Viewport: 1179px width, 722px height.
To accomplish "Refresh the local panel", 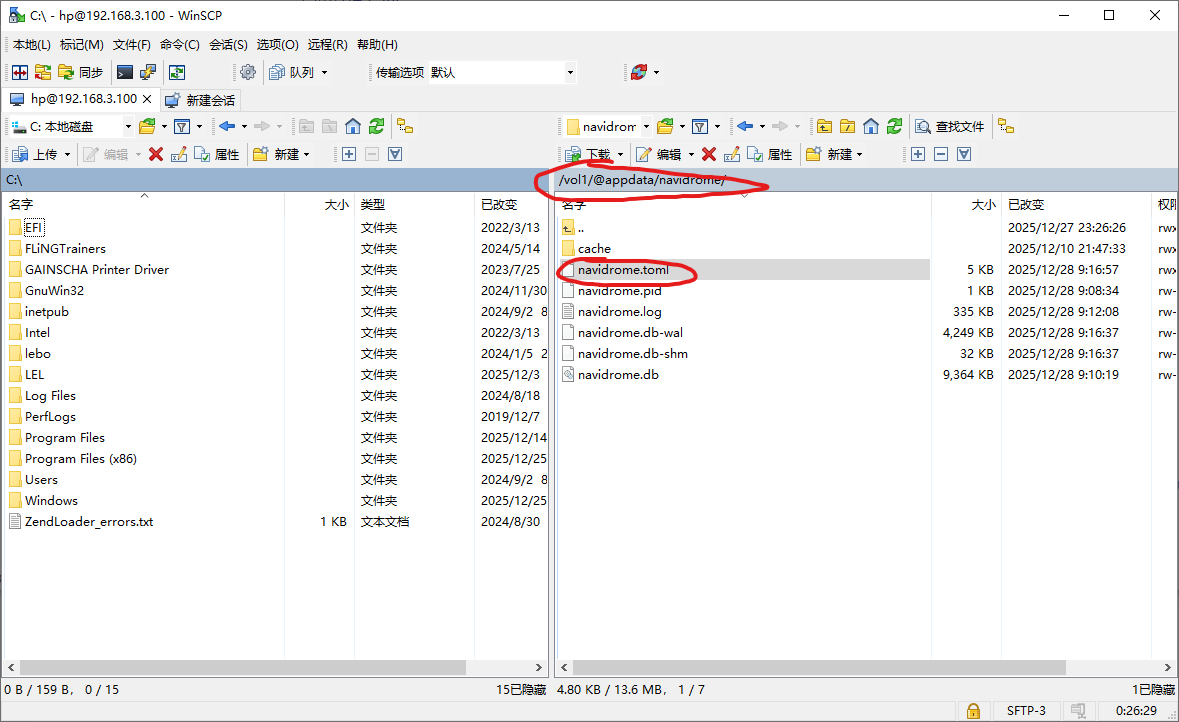I will 377,126.
